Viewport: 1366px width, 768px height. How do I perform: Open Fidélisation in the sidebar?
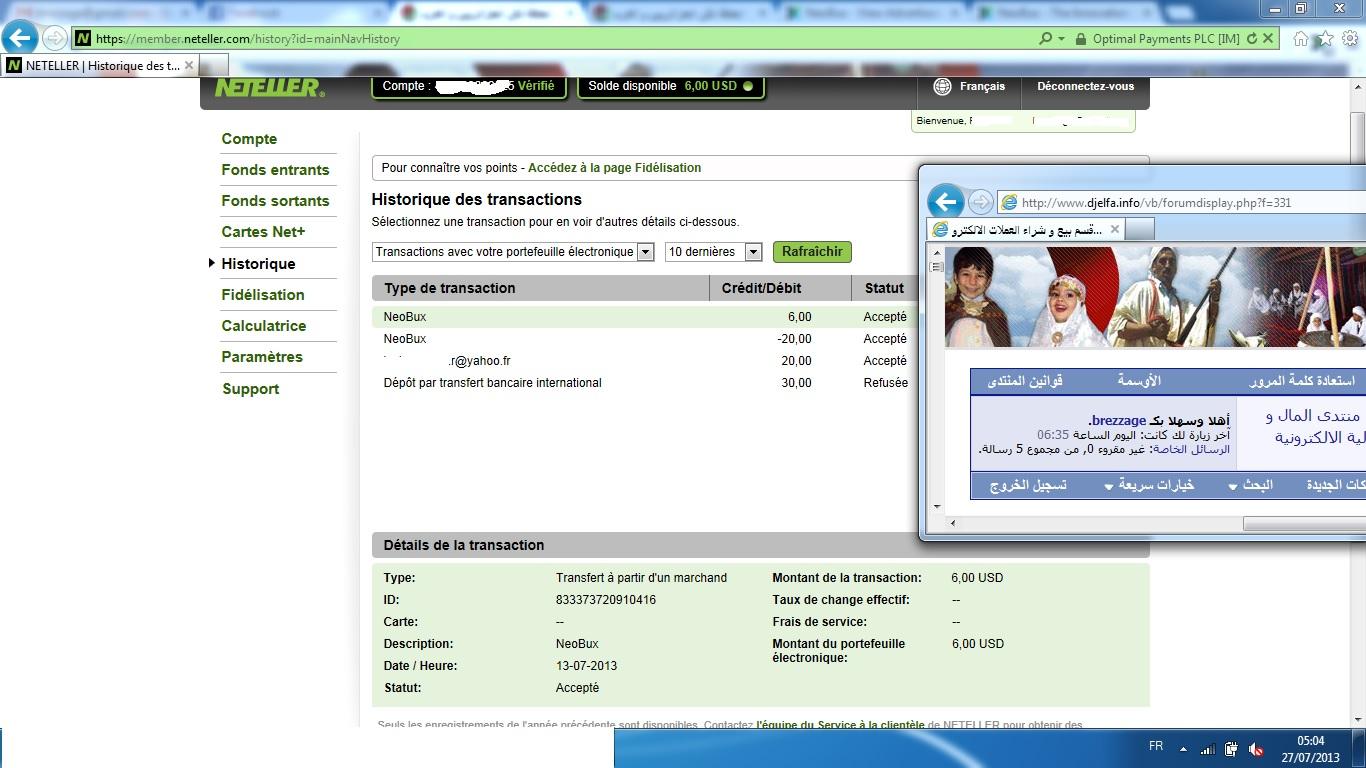coord(263,295)
